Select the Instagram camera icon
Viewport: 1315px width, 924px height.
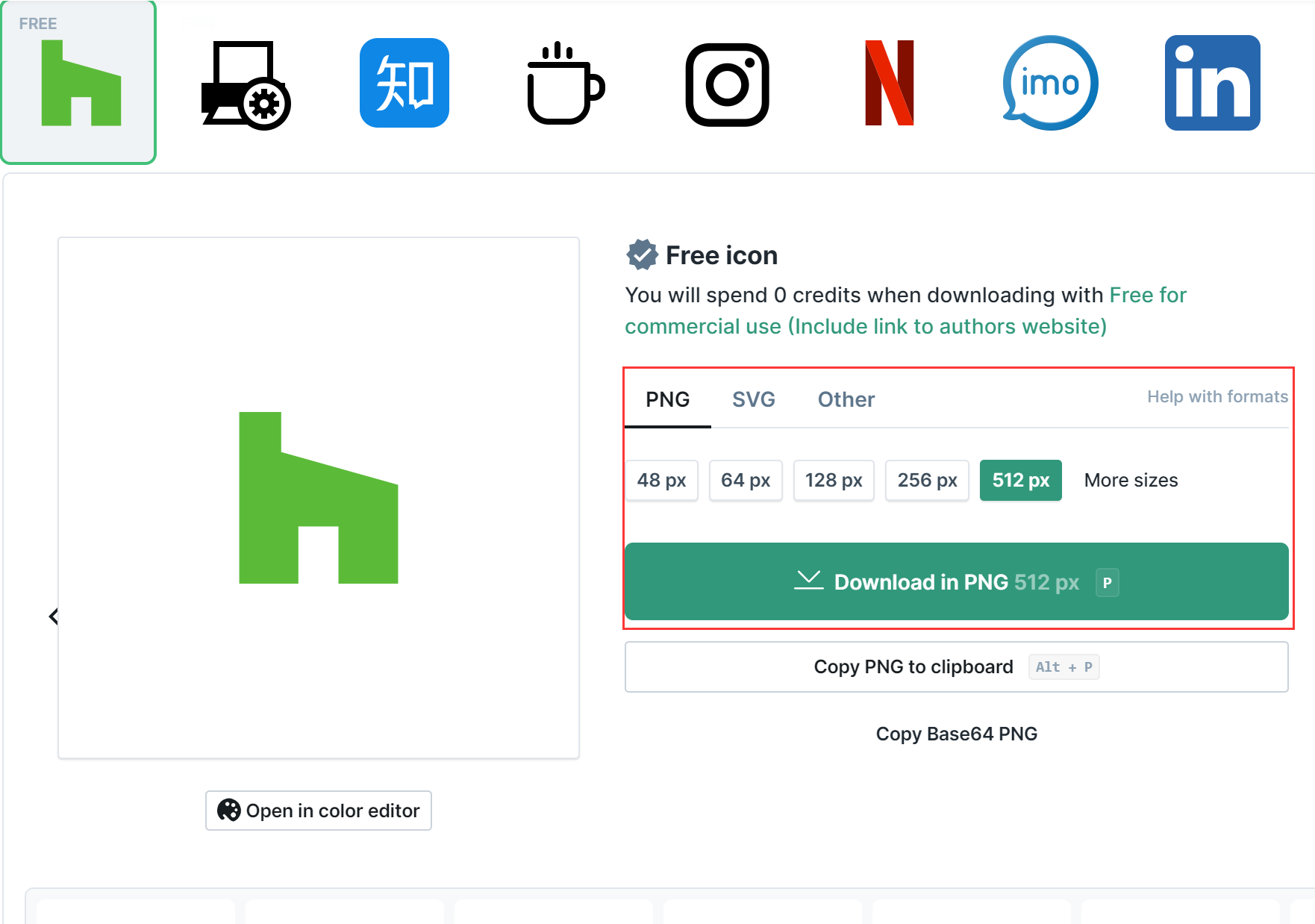728,84
